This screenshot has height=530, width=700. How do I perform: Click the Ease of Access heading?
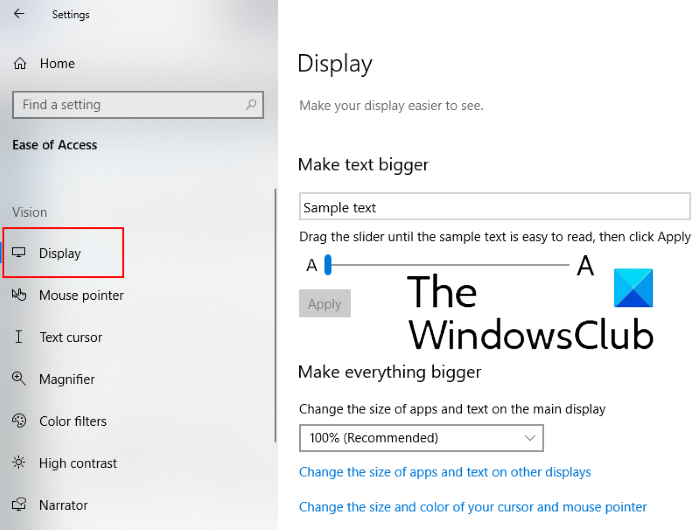54,145
